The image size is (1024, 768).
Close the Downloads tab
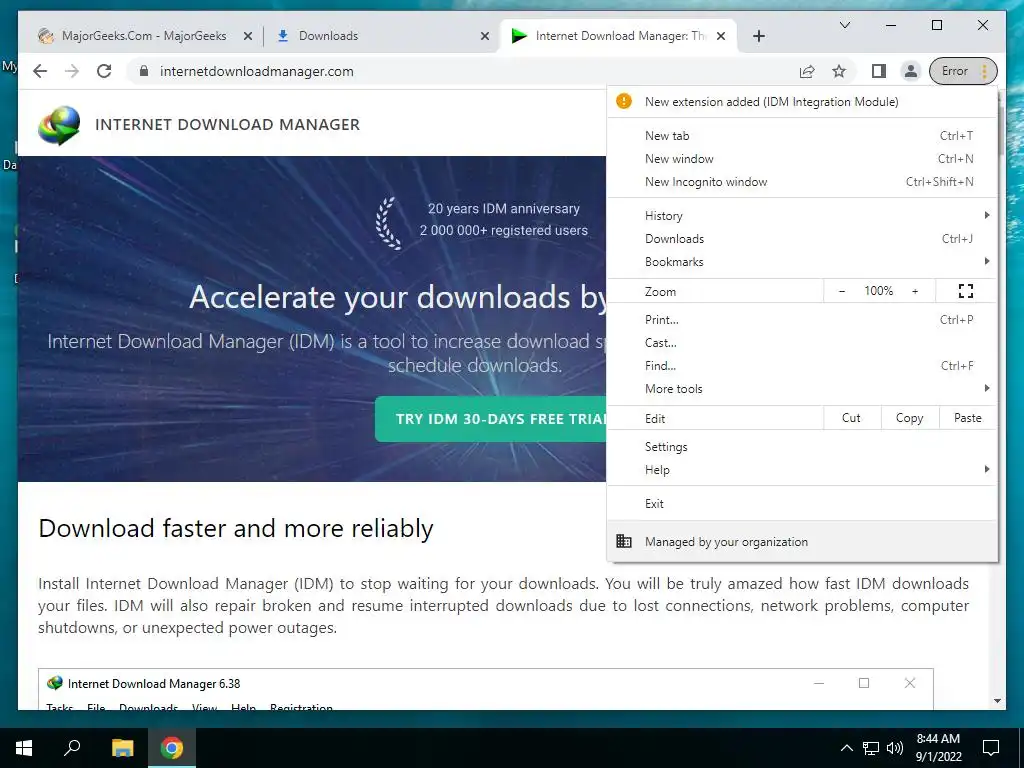[x=485, y=36]
